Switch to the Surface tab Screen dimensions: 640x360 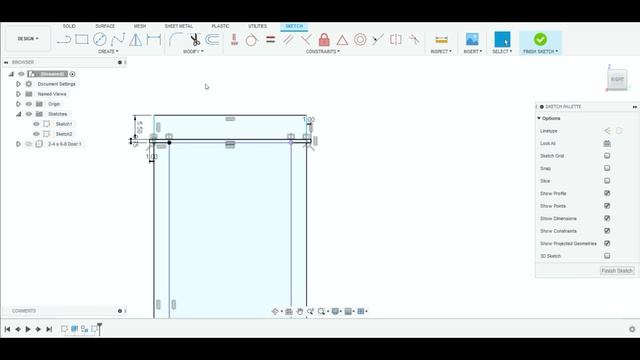pyautogui.click(x=105, y=26)
